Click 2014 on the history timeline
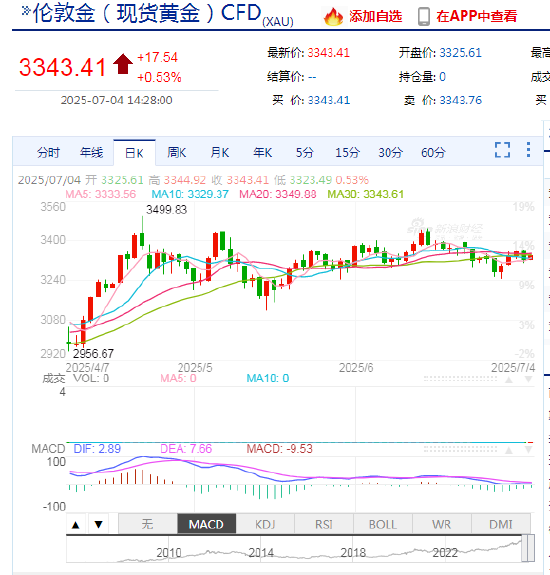The image size is (550, 575). point(261,553)
